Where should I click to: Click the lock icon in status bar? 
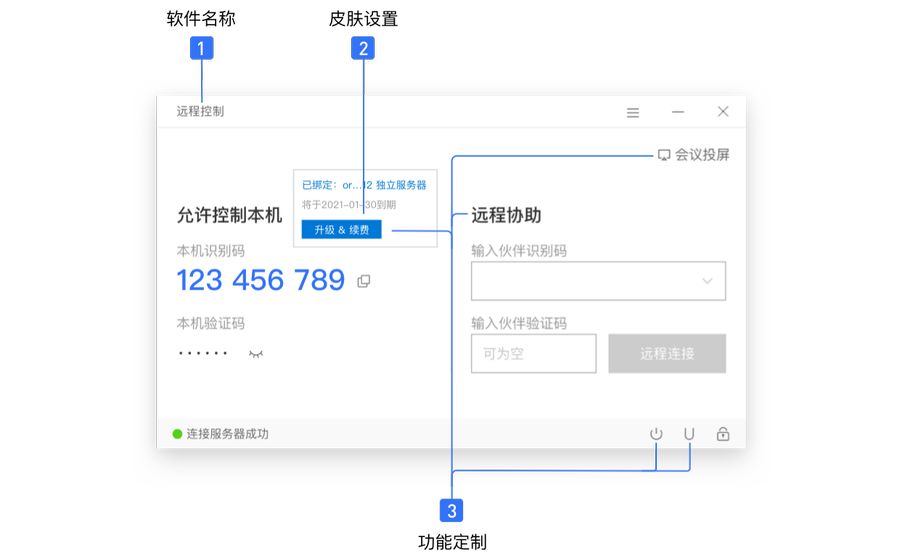click(x=723, y=434)
